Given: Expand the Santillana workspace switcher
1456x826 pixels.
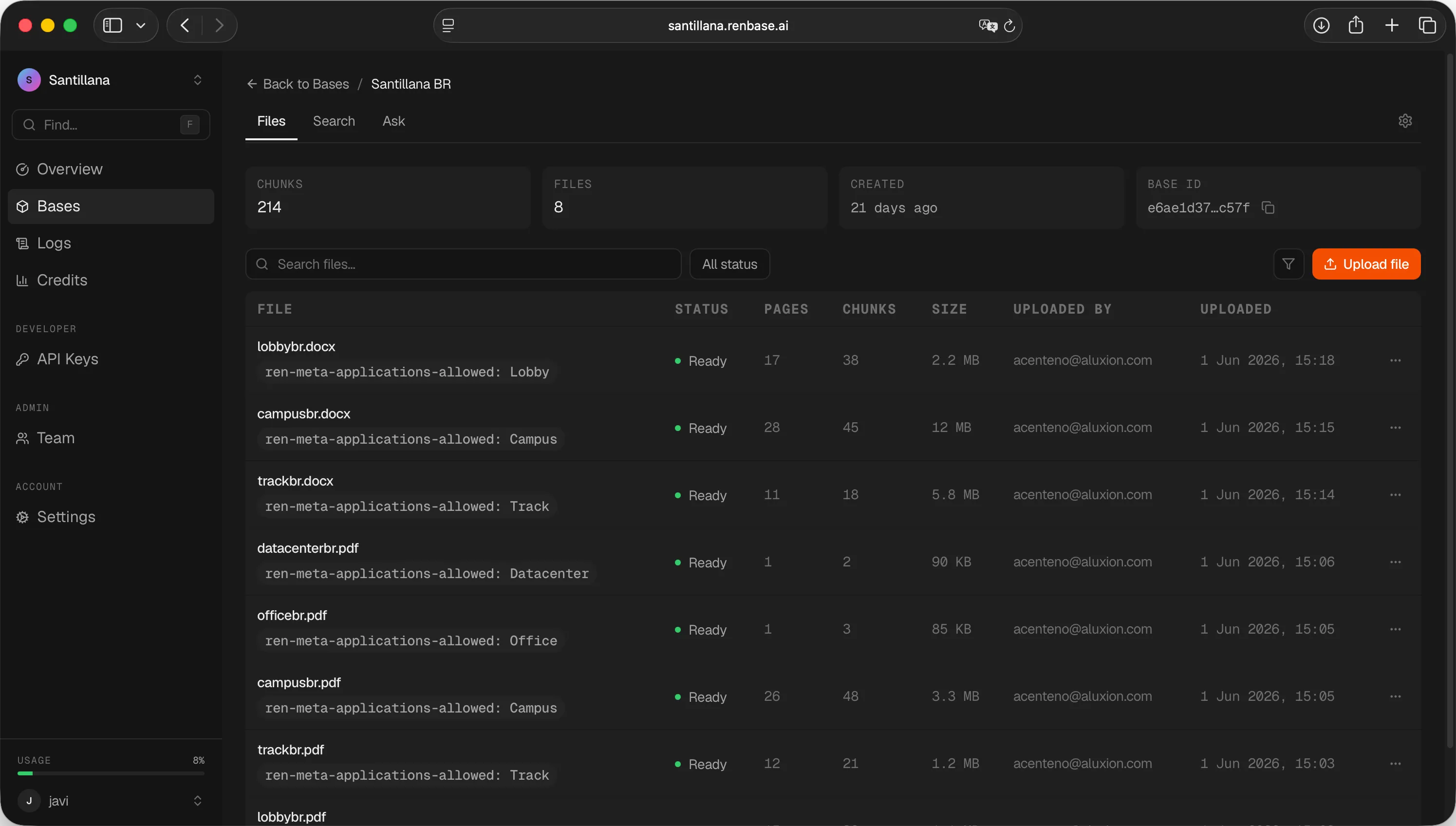Looking at the screenshot, I should tap(197, 80).
